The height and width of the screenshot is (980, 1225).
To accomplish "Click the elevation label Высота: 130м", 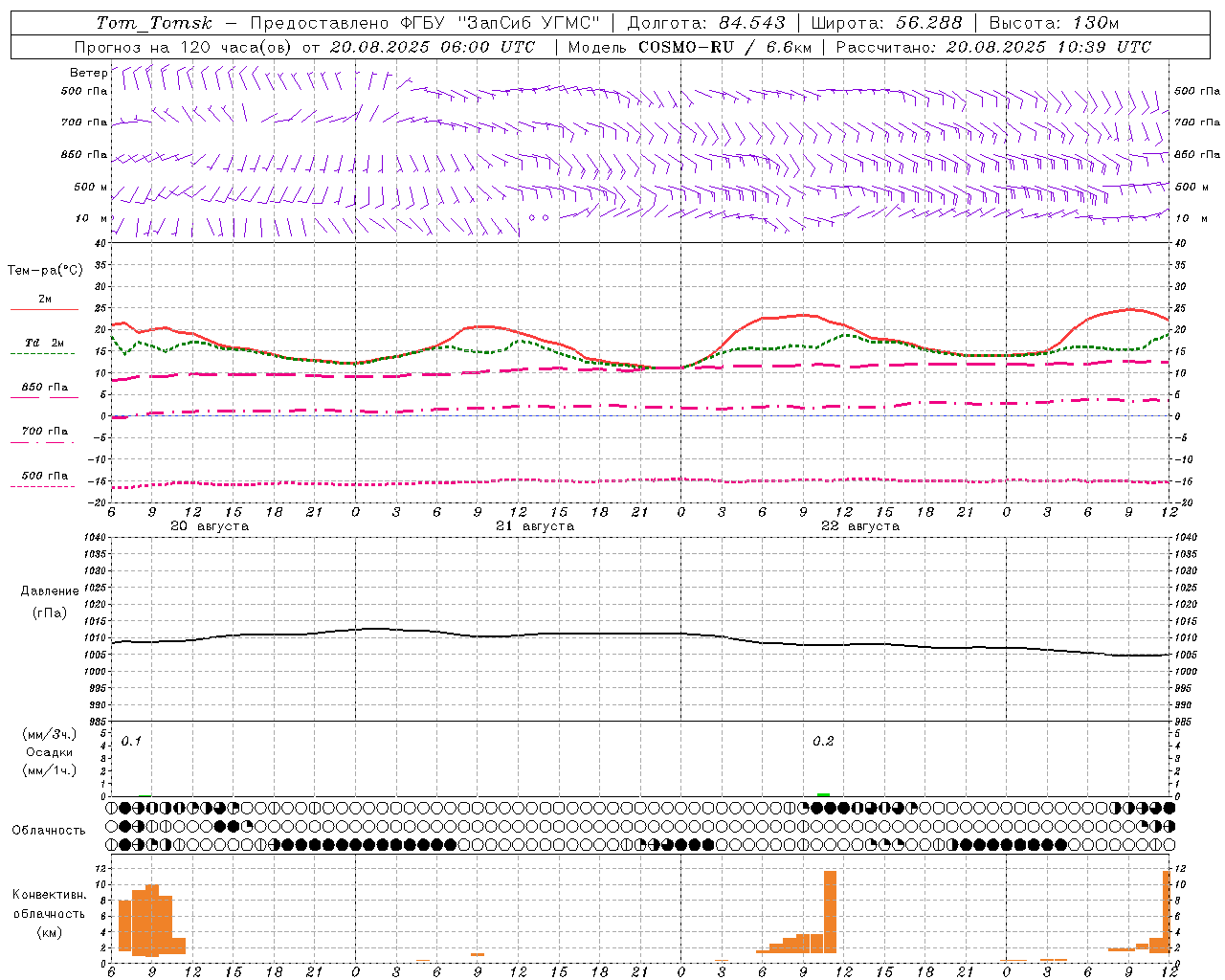I will tap(1053, 23).
